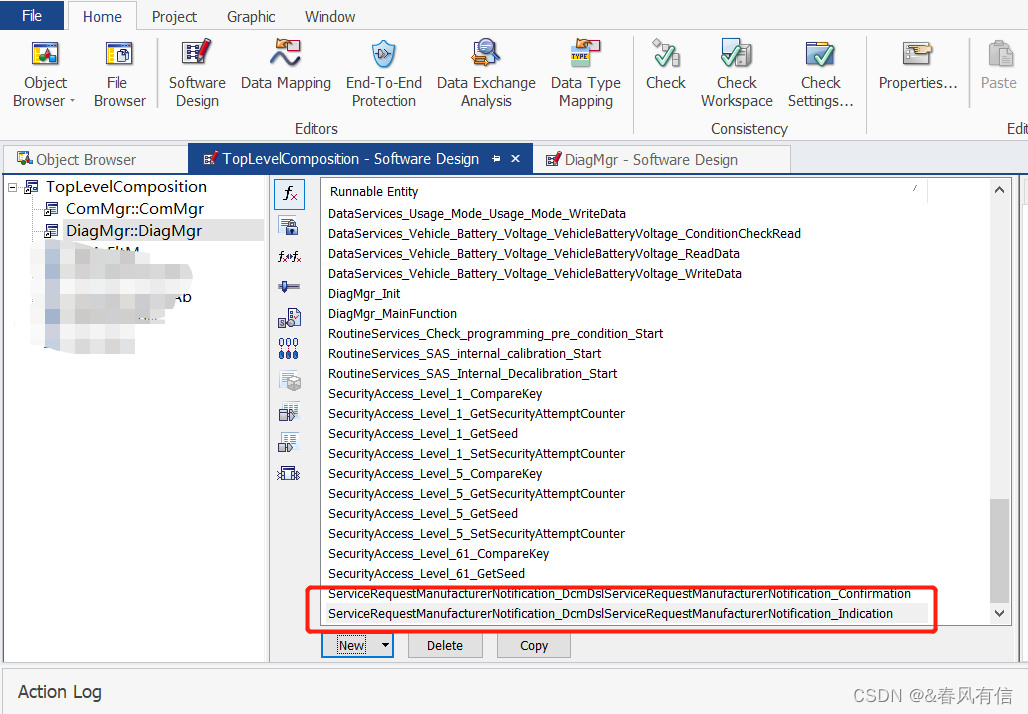1028x714 pixels.
Task: Activate TopLevelComposition - Software Design tab
Action: [x=351, y=159]
